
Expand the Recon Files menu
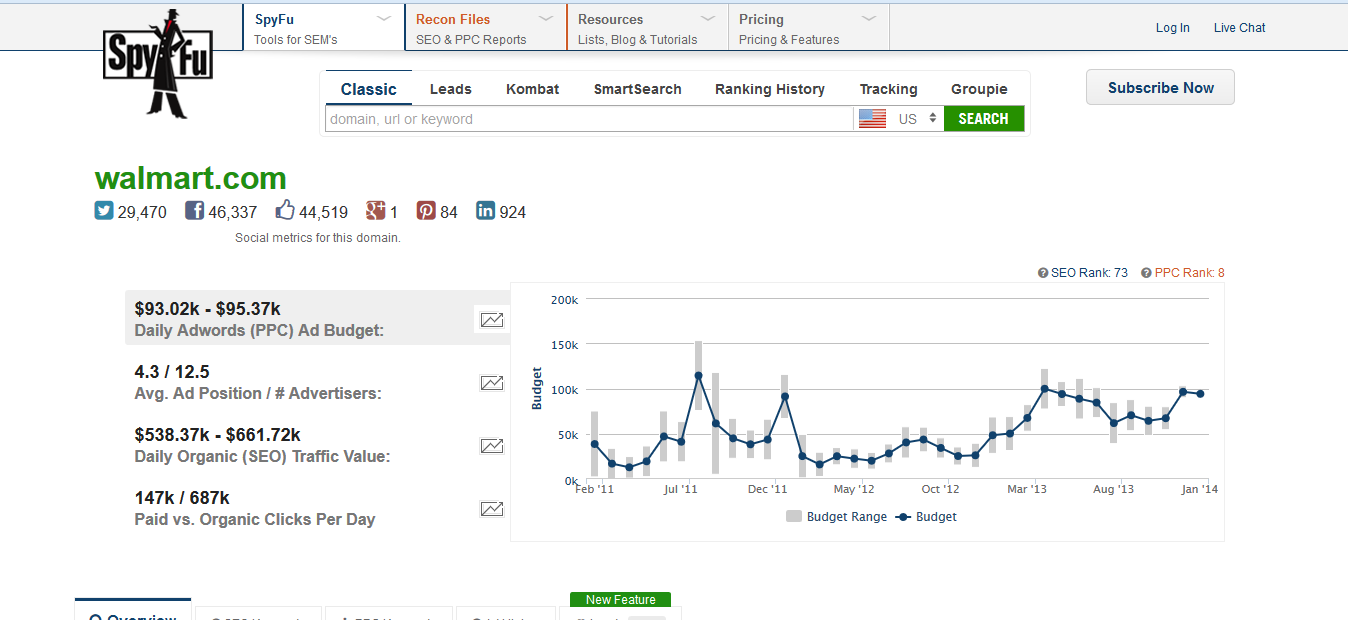click(x=485, y=27)
